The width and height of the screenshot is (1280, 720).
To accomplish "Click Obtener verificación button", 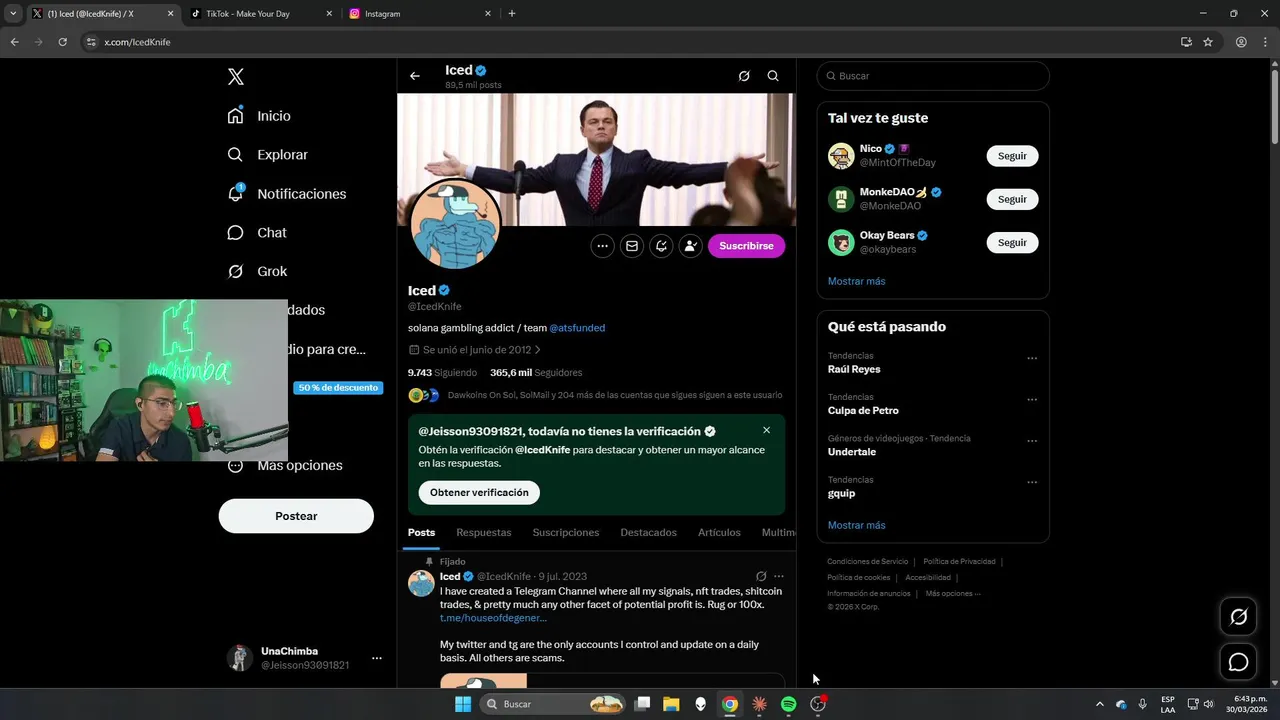I will coord(479,493).
